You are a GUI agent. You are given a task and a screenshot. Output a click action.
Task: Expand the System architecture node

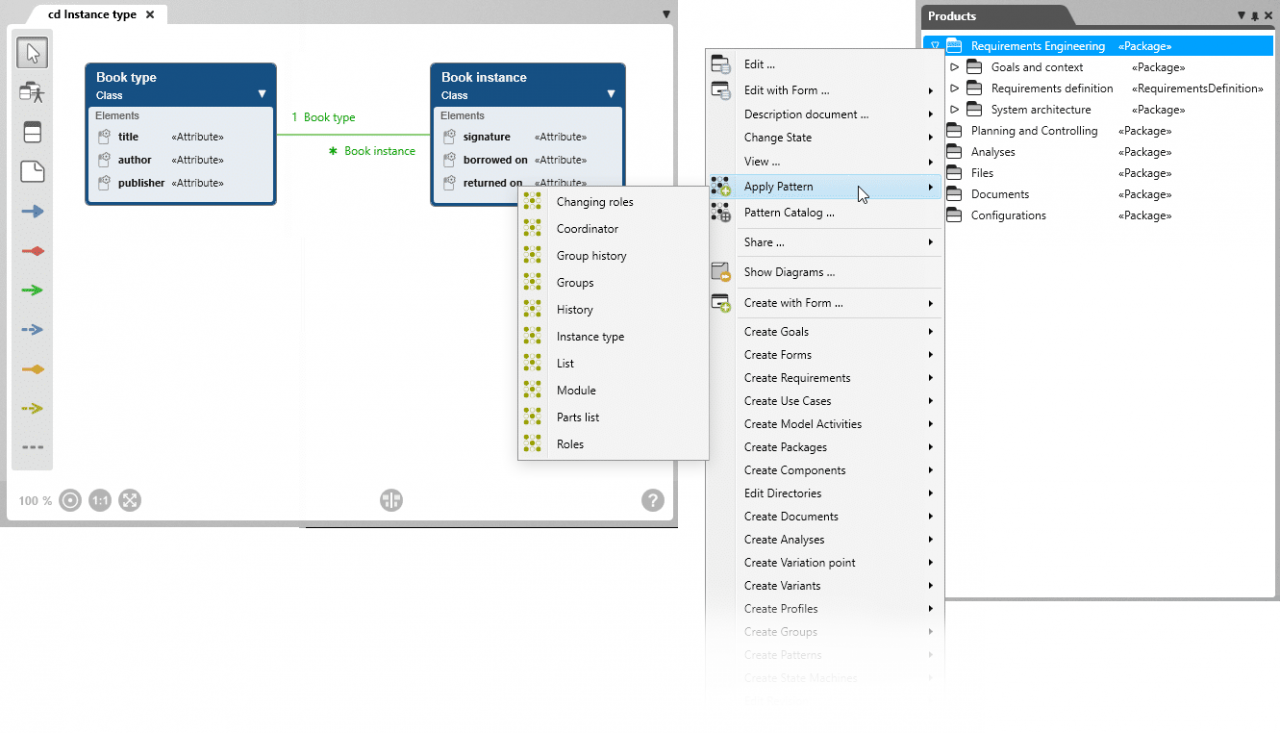coord(953,109)
